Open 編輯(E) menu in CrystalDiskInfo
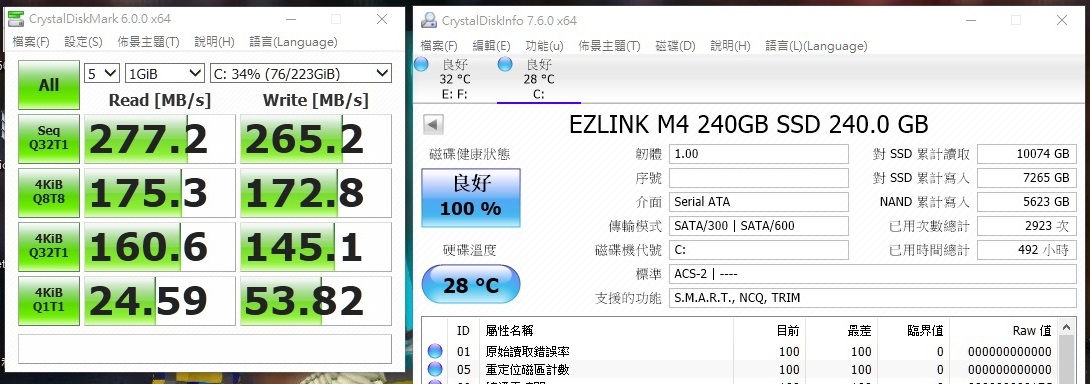Screen dimensions: 1090x384 [491, 46]
